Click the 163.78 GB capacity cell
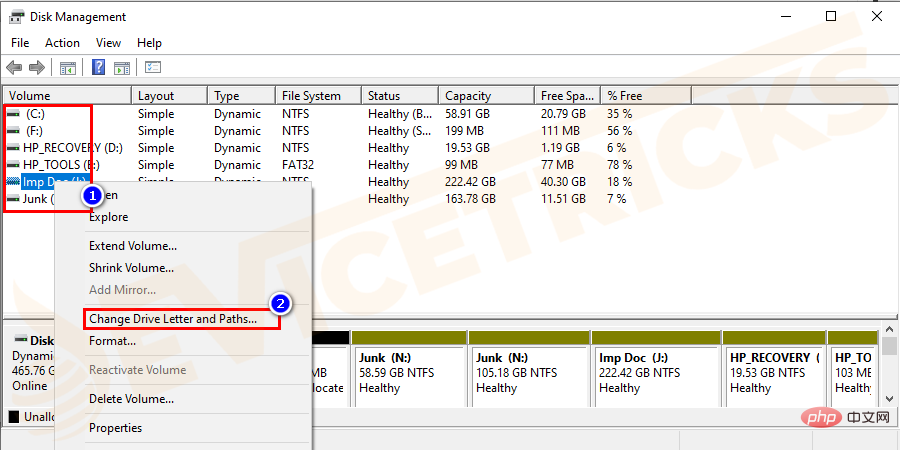The image size is (900, 450). pyautogui.click(x=470, y=199)
